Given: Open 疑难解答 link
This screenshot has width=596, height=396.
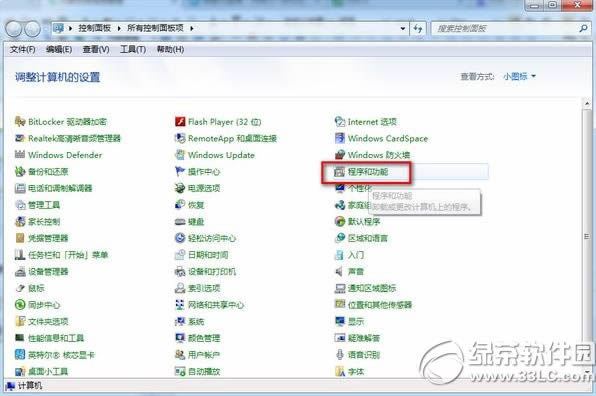Looking at the screenshot, I should pos(364,338).
